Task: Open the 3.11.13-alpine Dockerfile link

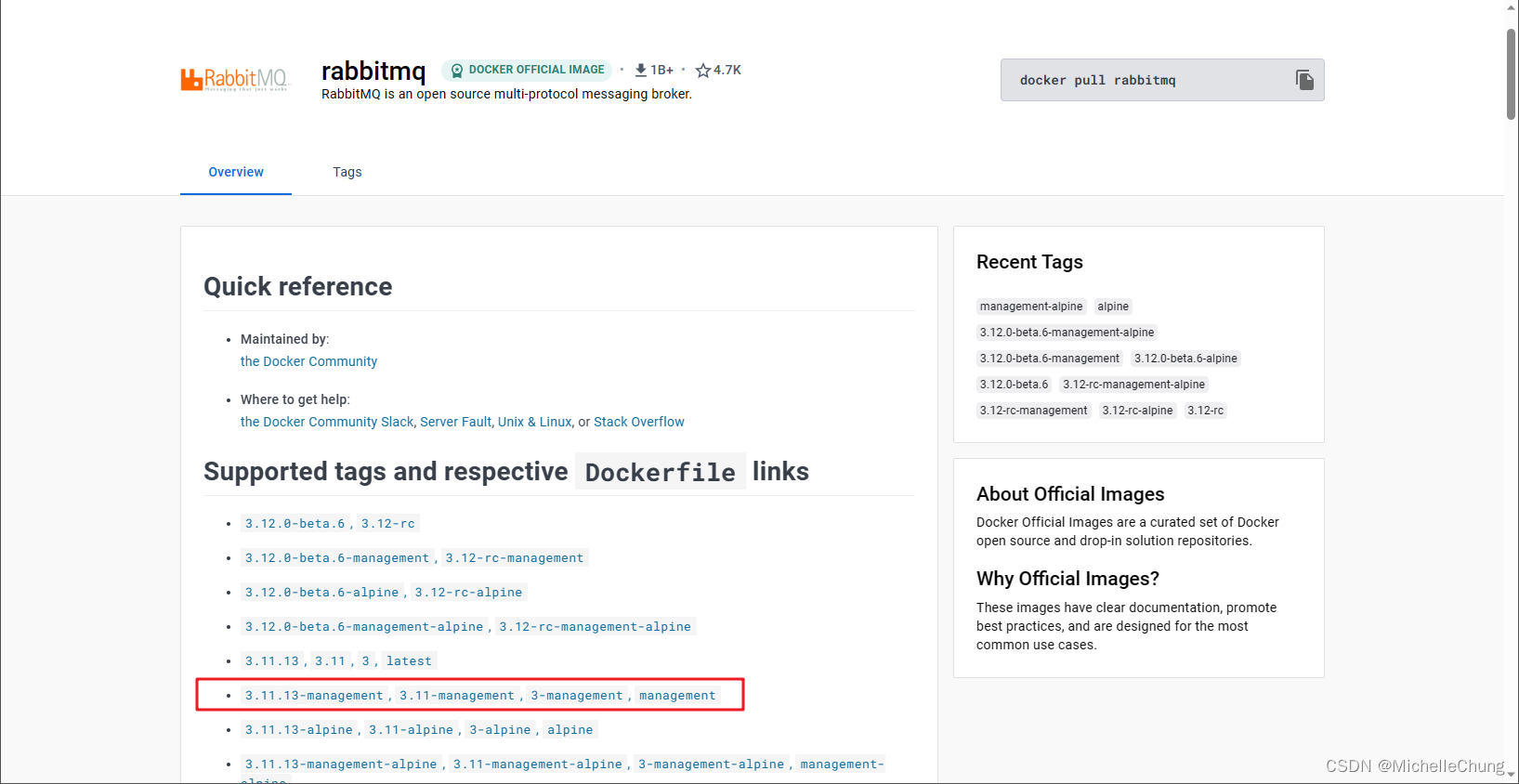Action: [x=299, y=730]
